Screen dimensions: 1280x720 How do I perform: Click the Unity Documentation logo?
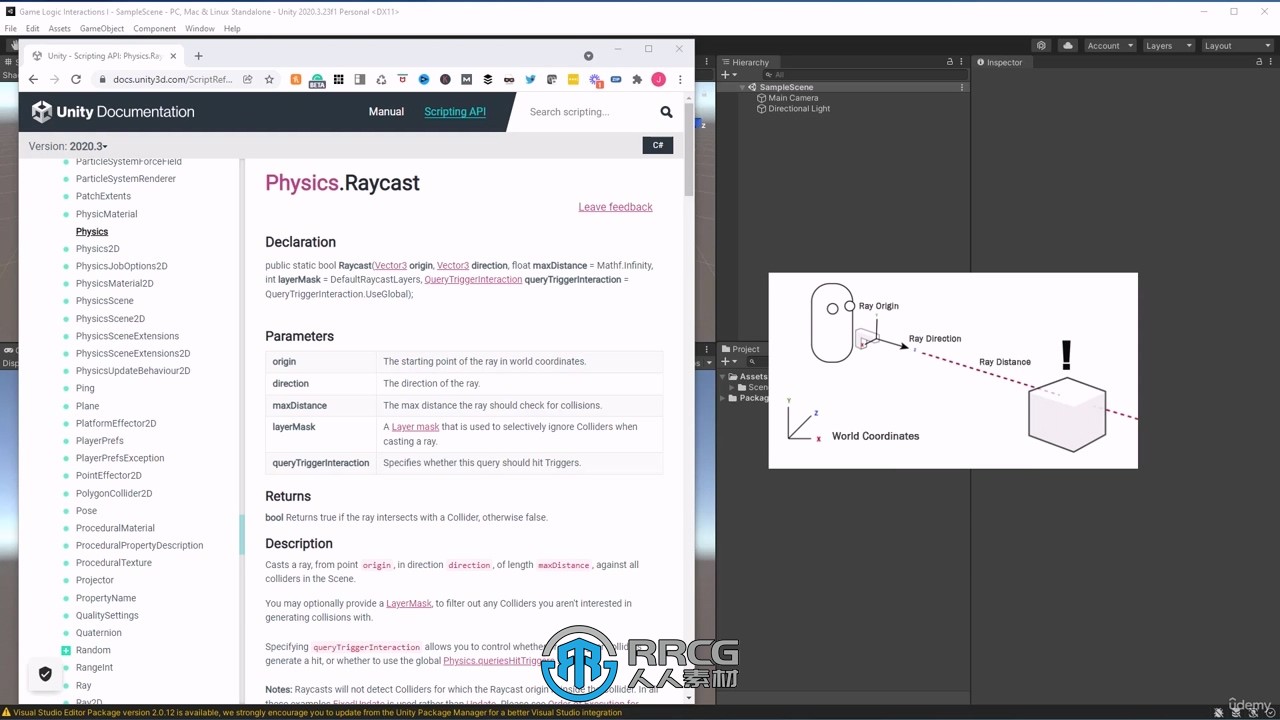pos(113,112)
